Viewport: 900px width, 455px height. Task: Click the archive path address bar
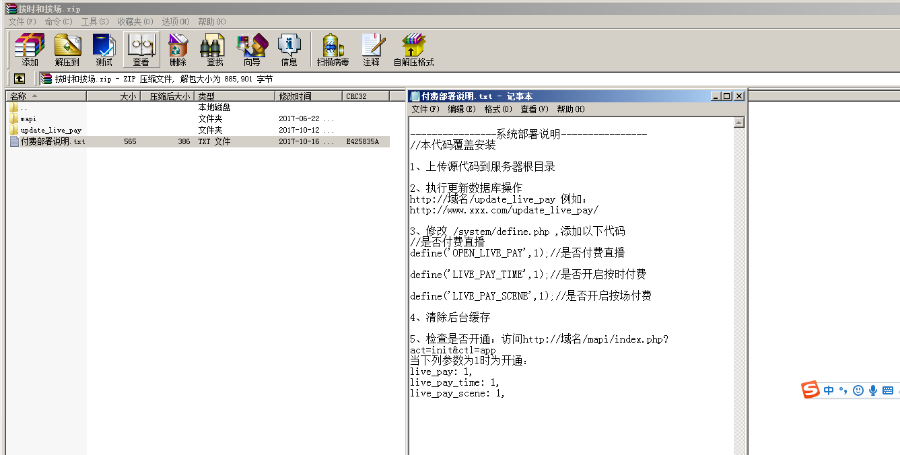coord(468,79)
